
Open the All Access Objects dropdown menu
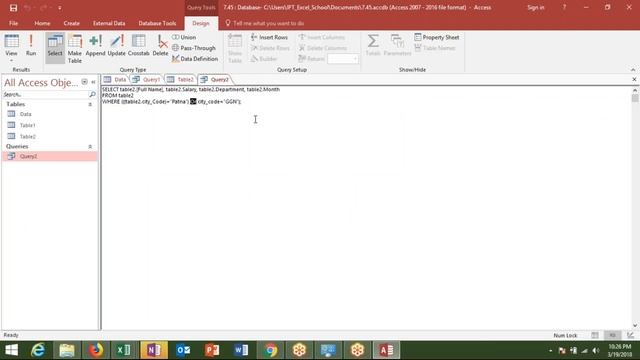coord(84,82)
